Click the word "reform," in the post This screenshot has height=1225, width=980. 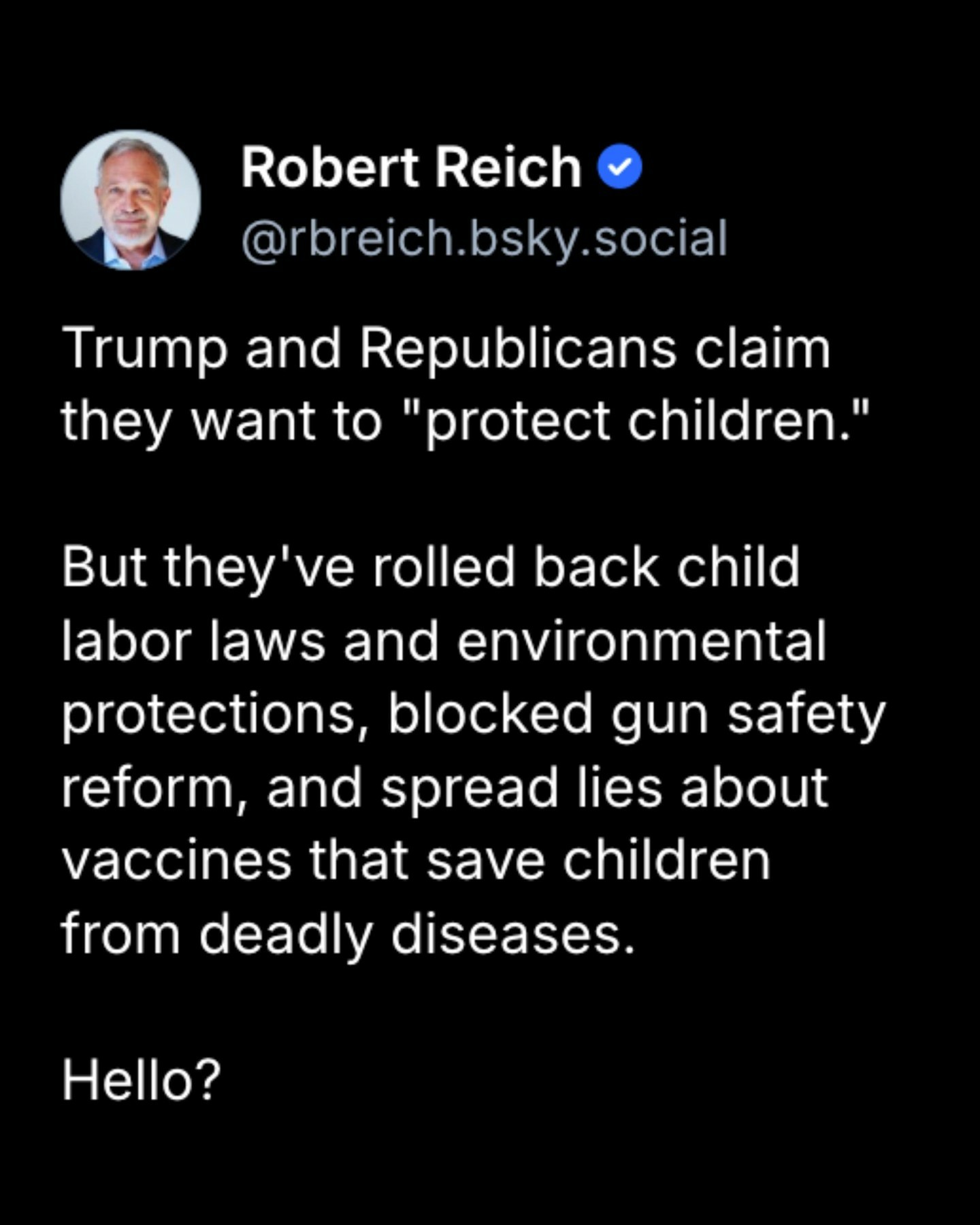click(153, 788)
